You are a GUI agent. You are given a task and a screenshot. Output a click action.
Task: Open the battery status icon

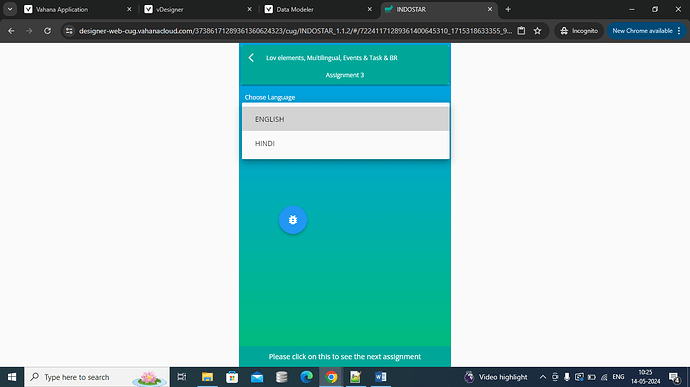[x=591, y=377]
